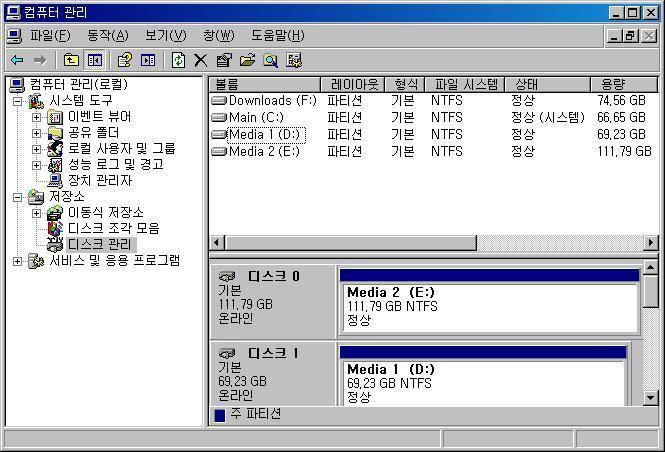This screenshot has height=452, width=665.
Task: Click the Back arrow toolbar icon
Action: point(17,60)
